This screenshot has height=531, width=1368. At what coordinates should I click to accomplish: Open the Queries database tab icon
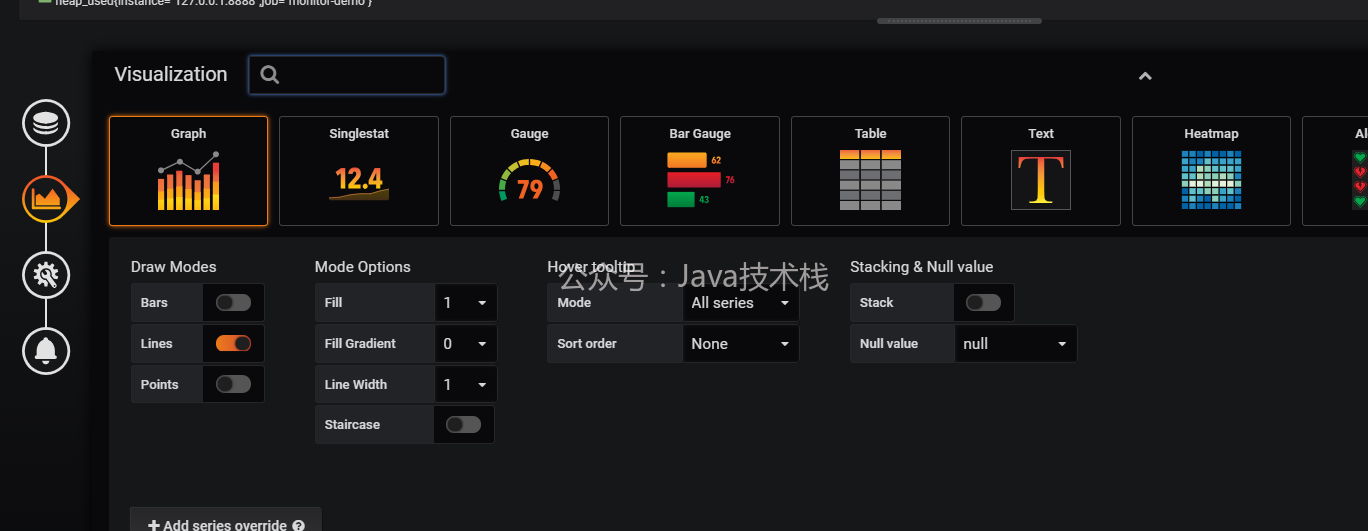46,124
